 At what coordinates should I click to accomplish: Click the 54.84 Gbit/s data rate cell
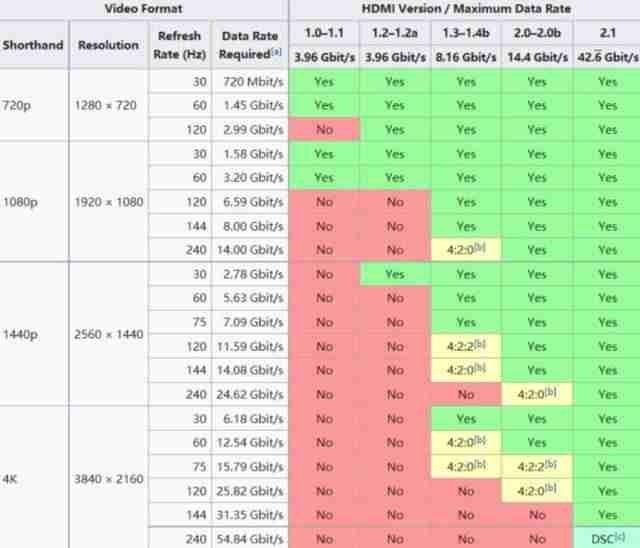pyautogui.click(x=250, y=539)
